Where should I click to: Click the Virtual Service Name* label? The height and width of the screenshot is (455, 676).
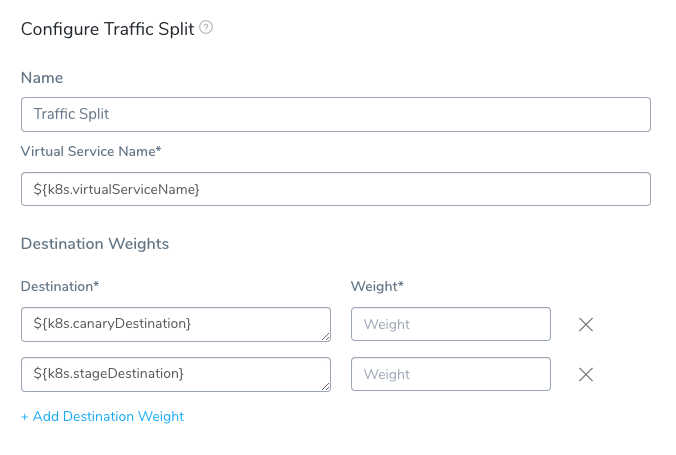(91, 151)
